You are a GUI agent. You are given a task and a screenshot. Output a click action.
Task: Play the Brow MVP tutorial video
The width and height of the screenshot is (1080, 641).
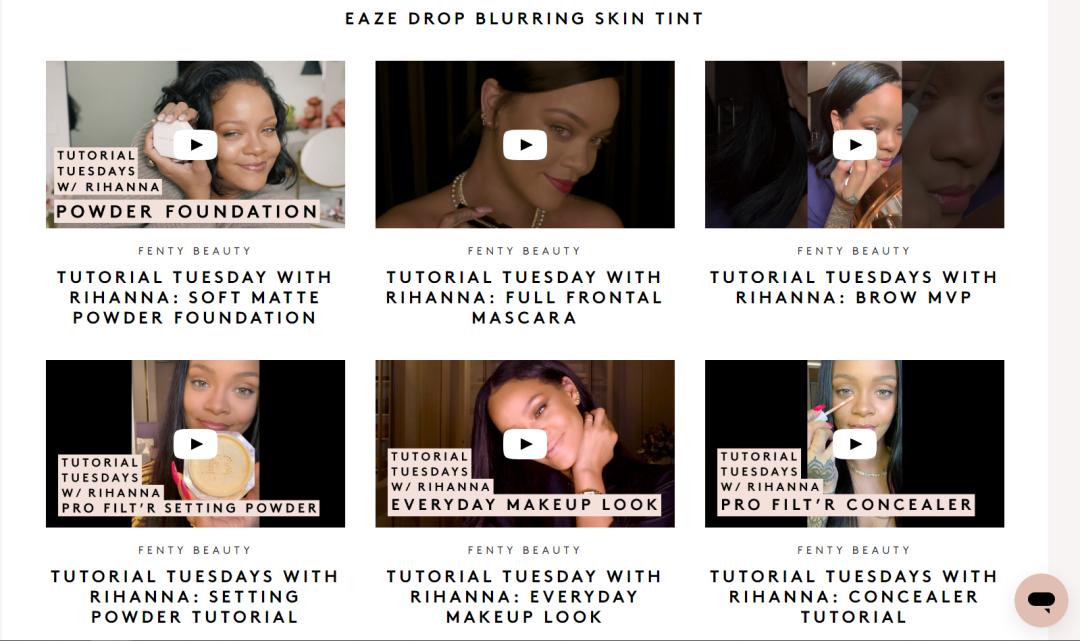click(x=855, y=145)
